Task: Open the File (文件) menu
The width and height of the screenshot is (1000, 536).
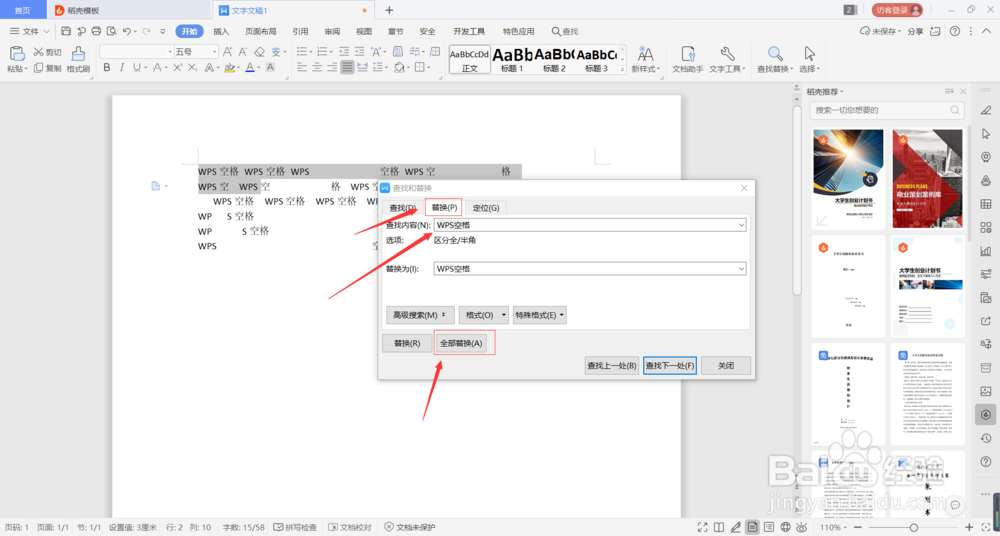Action: click(x=30, y=31)
